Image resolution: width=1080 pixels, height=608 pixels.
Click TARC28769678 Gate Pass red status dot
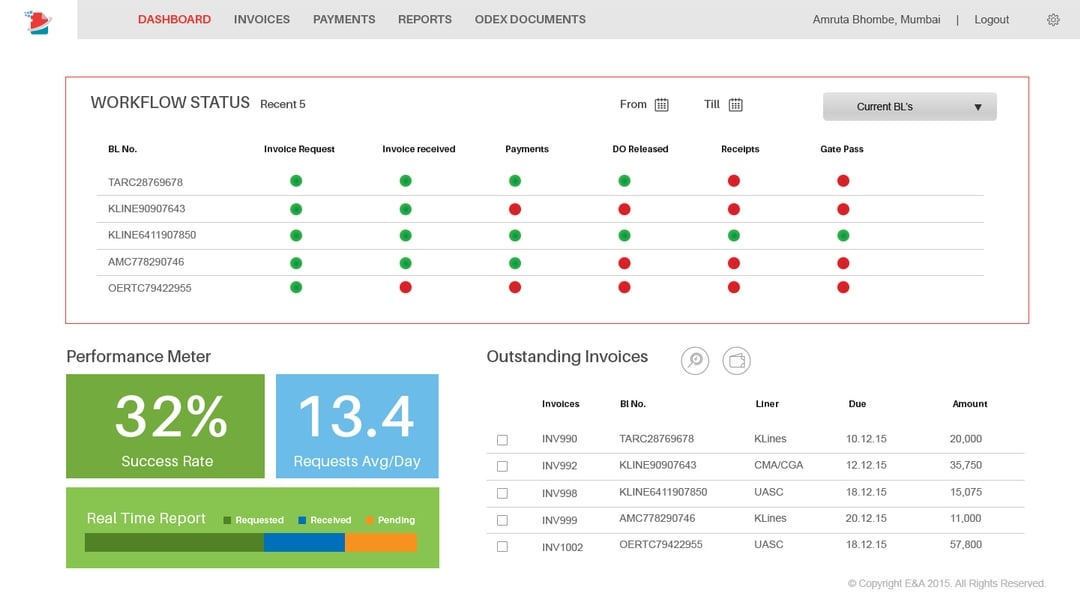(x=843, y=181)
